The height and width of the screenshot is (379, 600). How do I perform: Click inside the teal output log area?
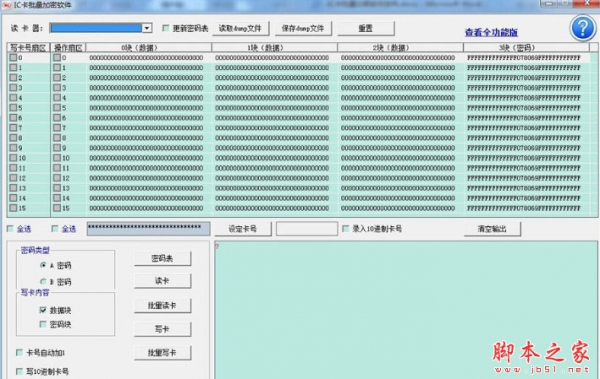[x=406, y=309]
